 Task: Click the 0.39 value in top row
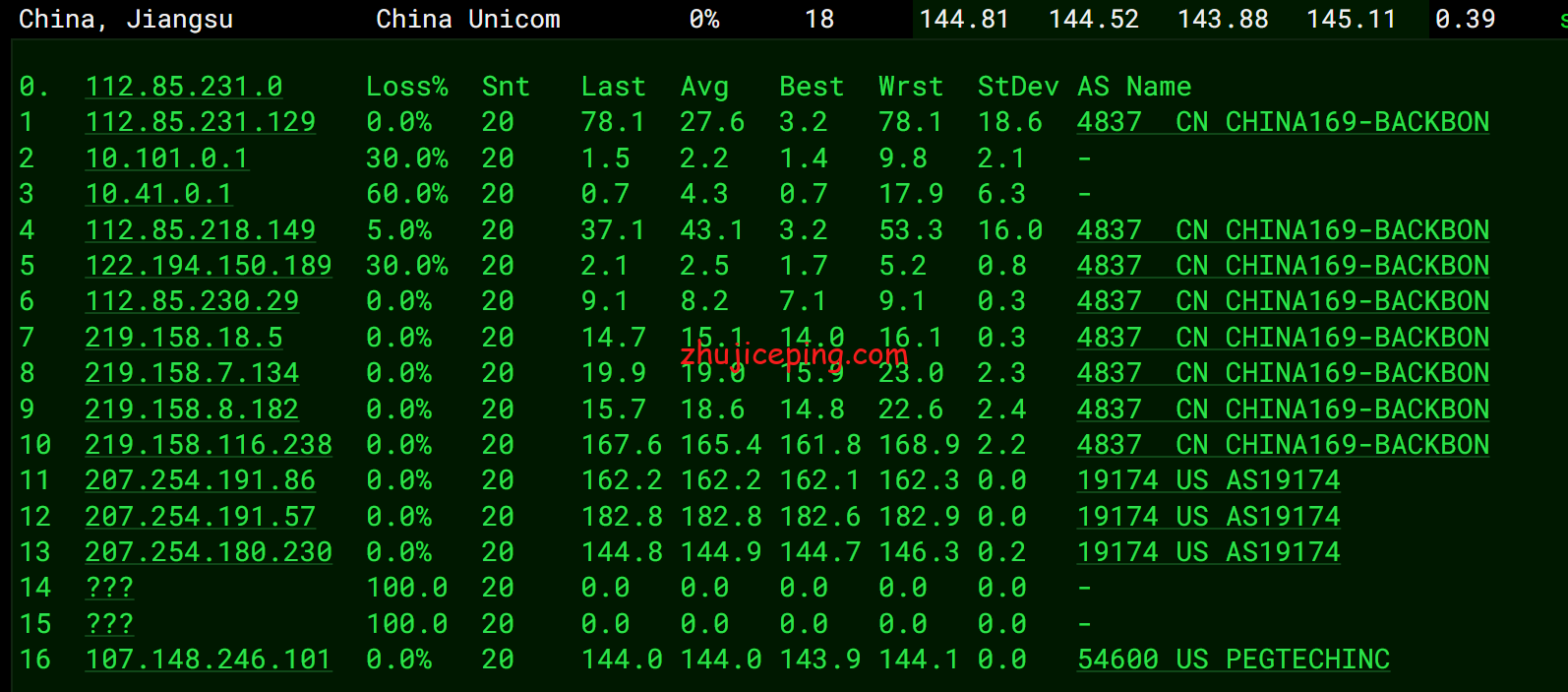tap(1465, 20)
